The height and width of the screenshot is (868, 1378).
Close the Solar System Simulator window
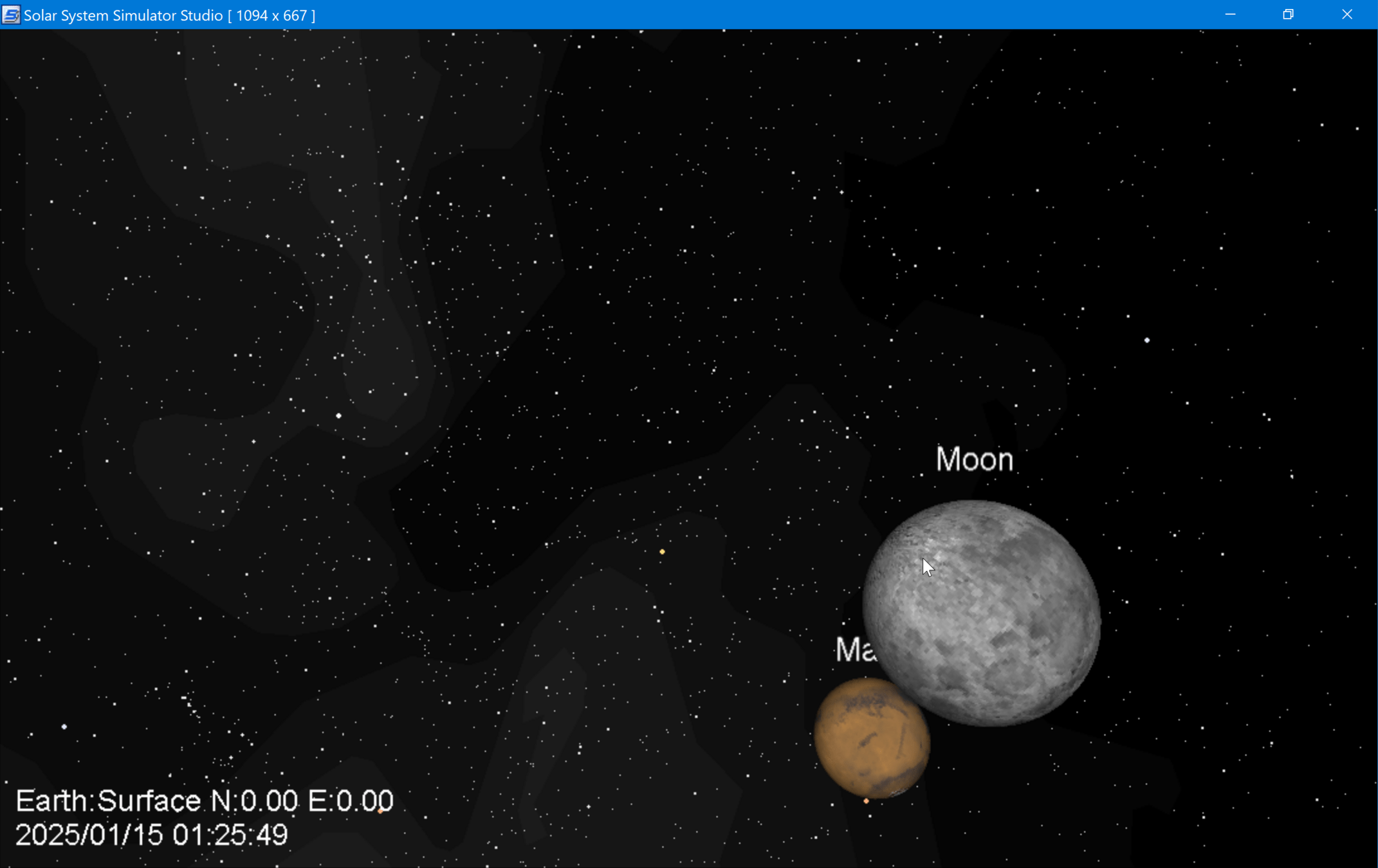(1347, 15)
